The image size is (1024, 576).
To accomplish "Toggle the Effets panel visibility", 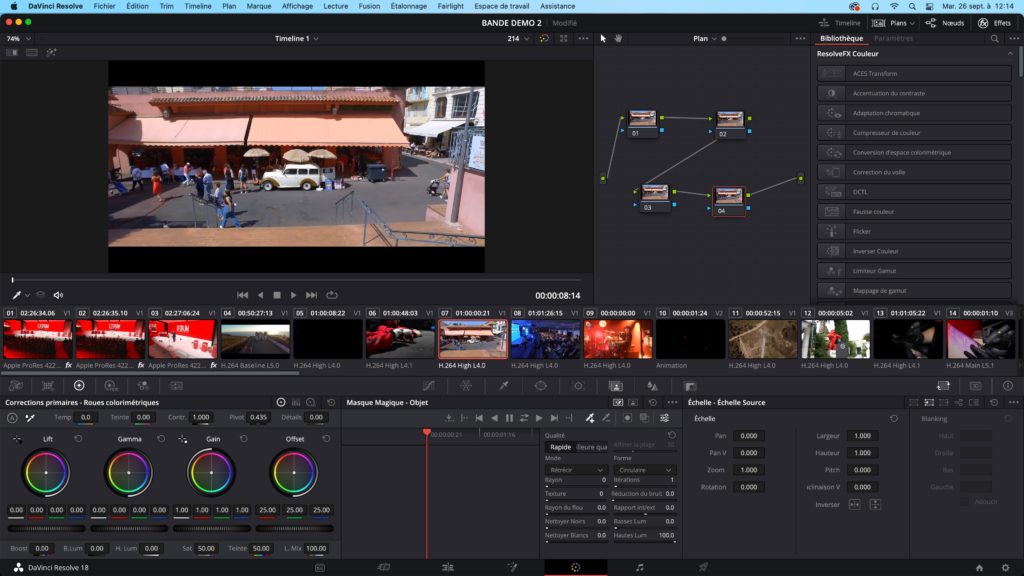I will point(995,23).
